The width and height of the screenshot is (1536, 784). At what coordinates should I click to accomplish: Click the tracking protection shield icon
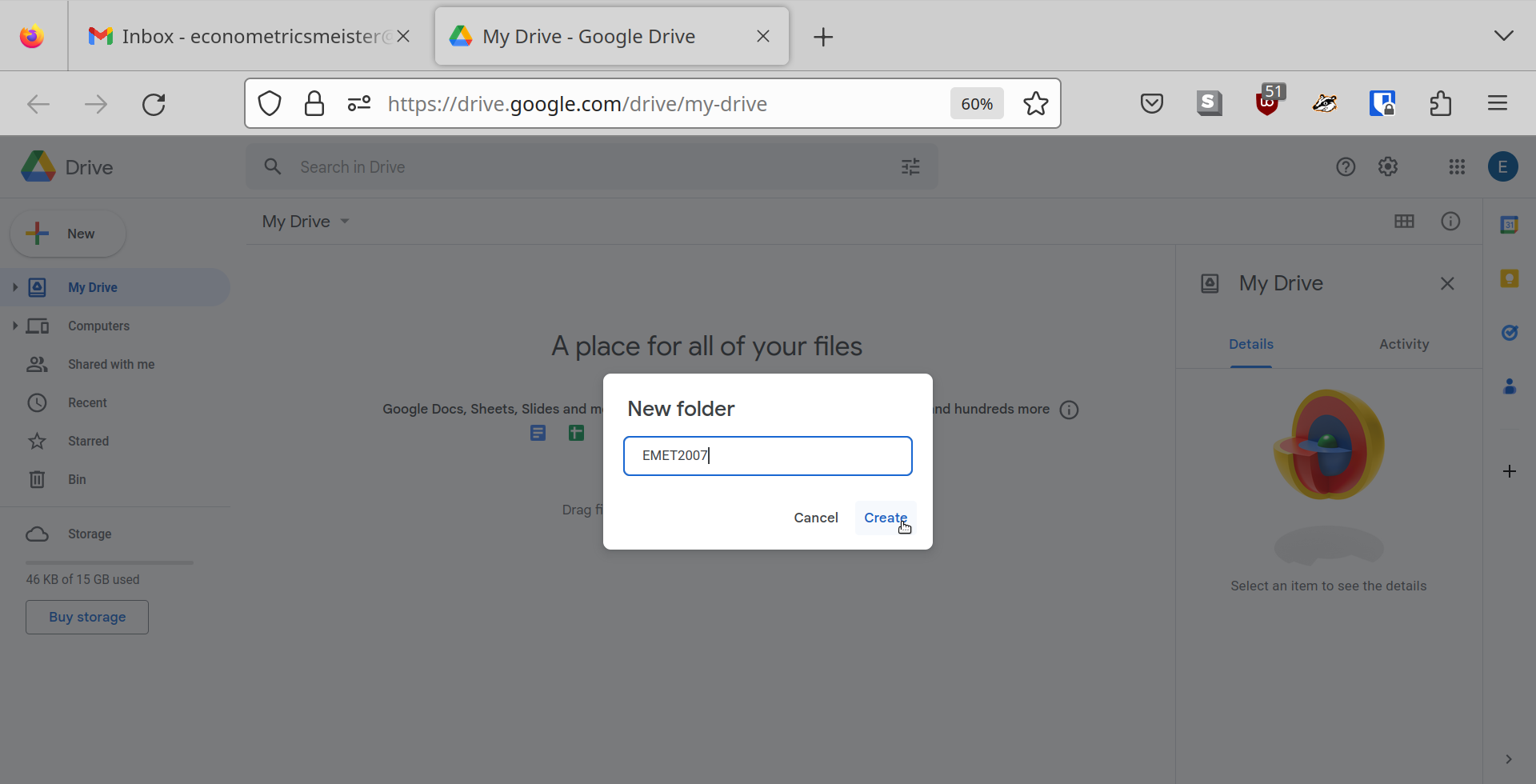(270, 103)
